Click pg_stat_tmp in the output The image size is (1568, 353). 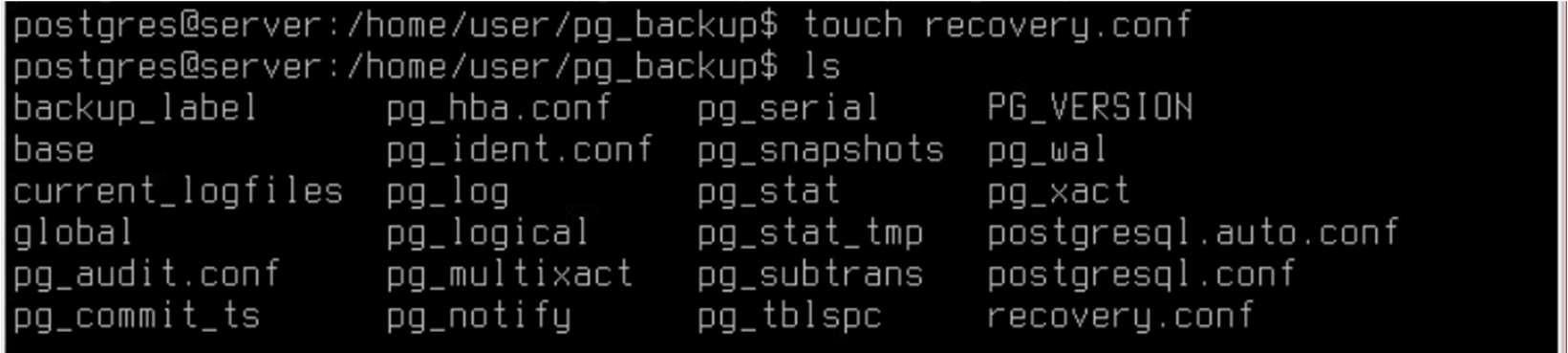coord(810,232)
